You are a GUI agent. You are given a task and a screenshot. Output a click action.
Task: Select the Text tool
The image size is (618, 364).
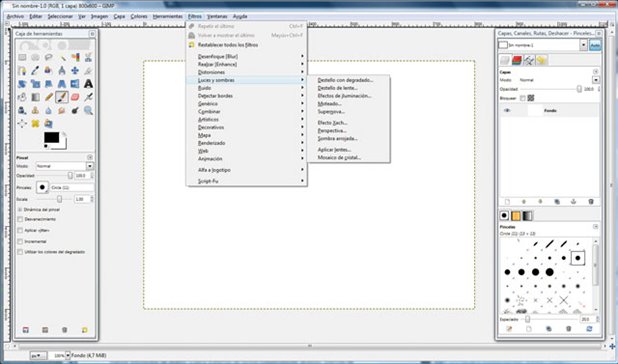coord(88,84)
